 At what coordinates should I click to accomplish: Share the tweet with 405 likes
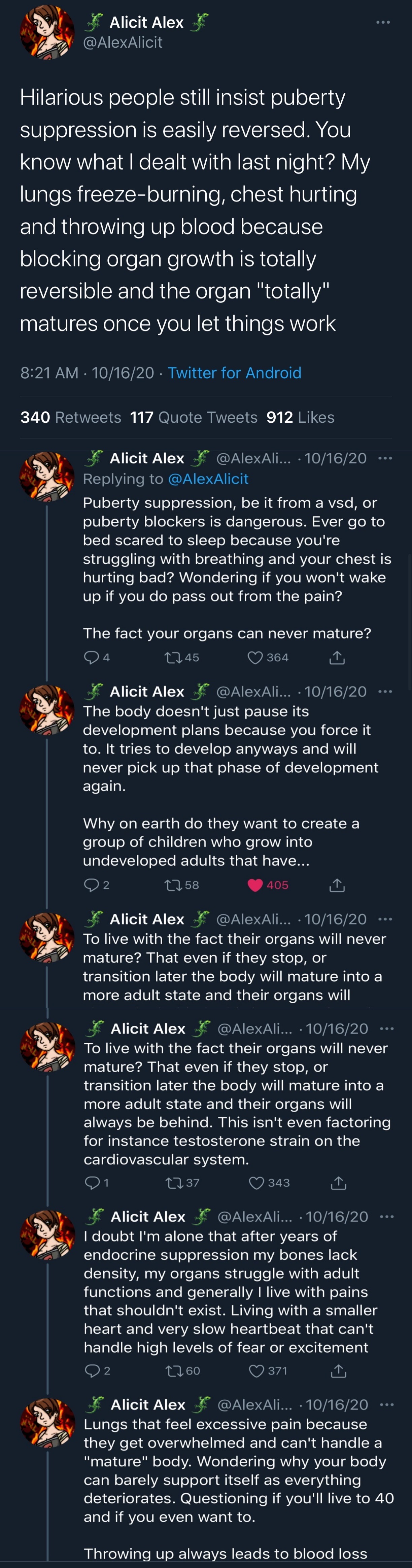pos(337,885)
